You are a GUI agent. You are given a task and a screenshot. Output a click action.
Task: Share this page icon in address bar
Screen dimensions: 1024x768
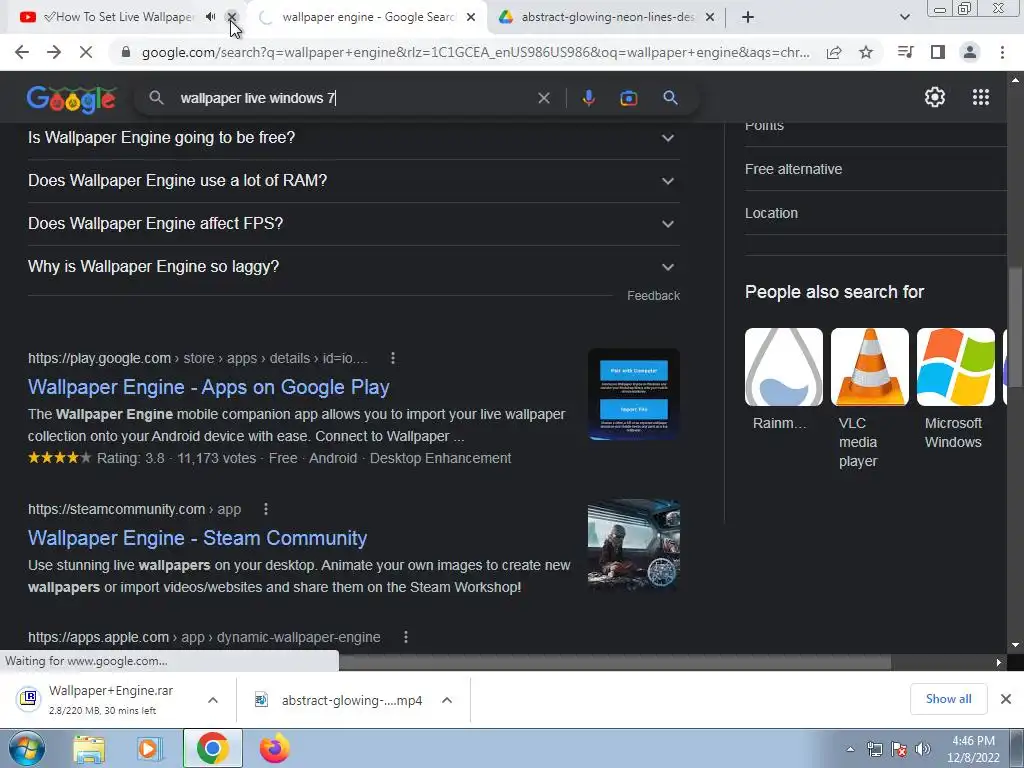pos(834,52)
